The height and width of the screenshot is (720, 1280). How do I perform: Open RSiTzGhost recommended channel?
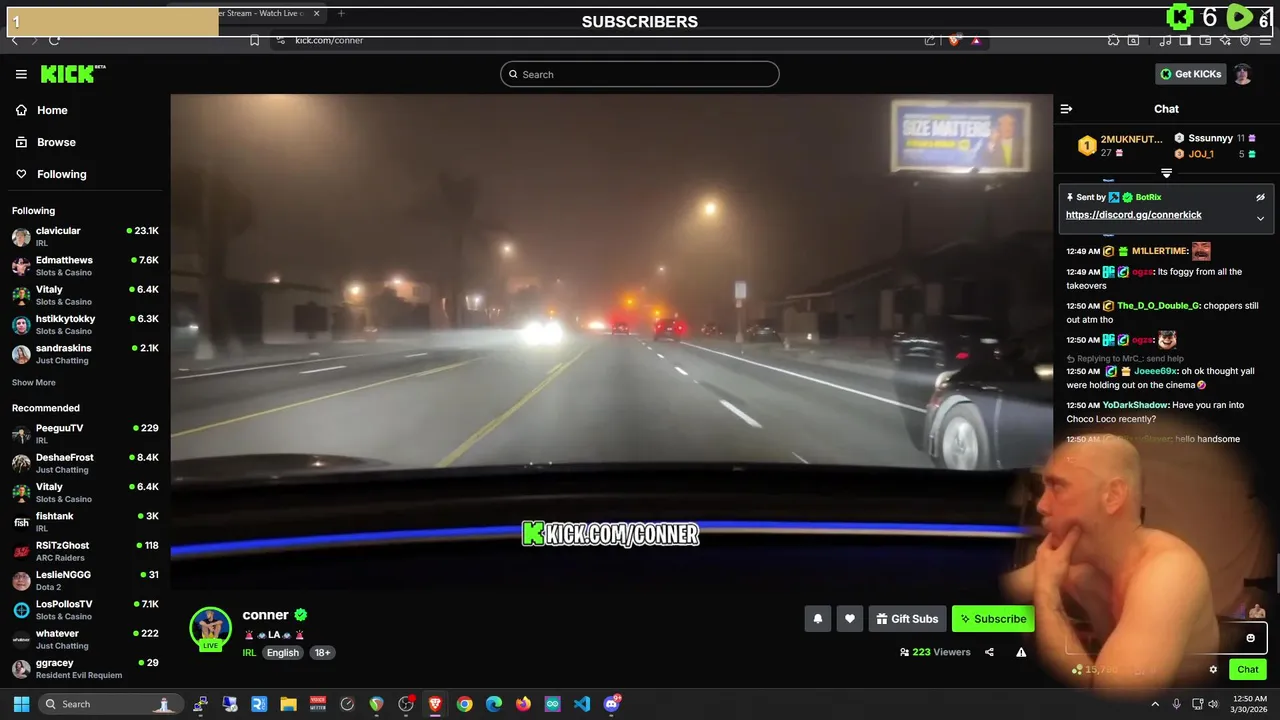[85, 551]
